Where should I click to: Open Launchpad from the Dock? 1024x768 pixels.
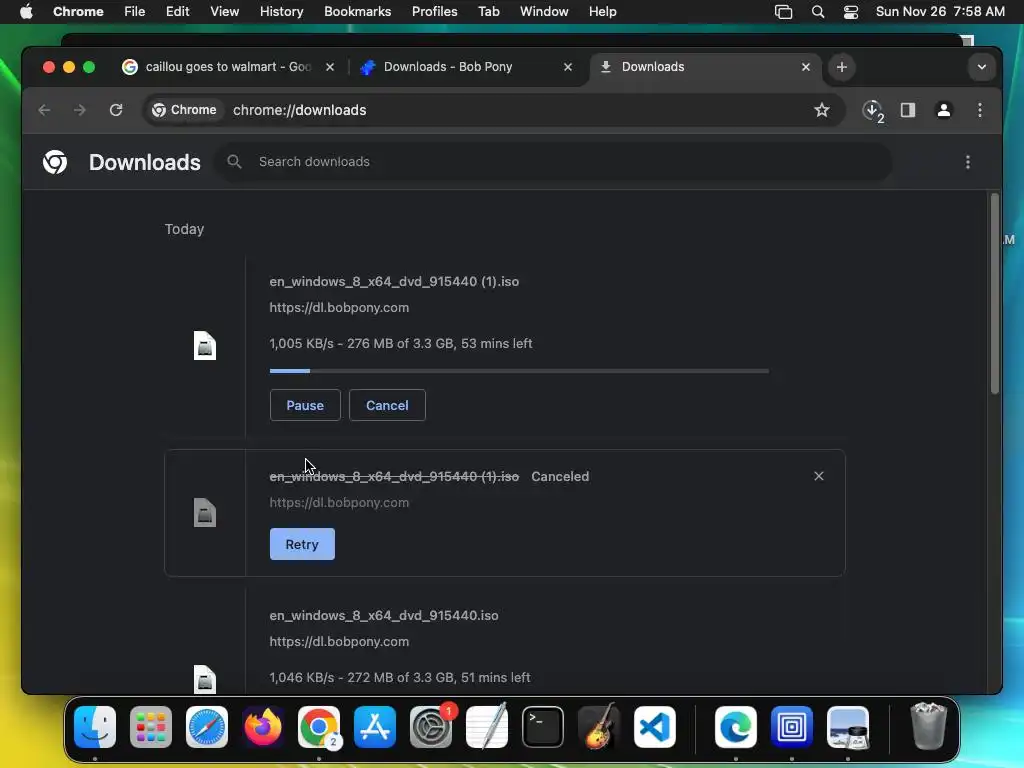(151, 727)
